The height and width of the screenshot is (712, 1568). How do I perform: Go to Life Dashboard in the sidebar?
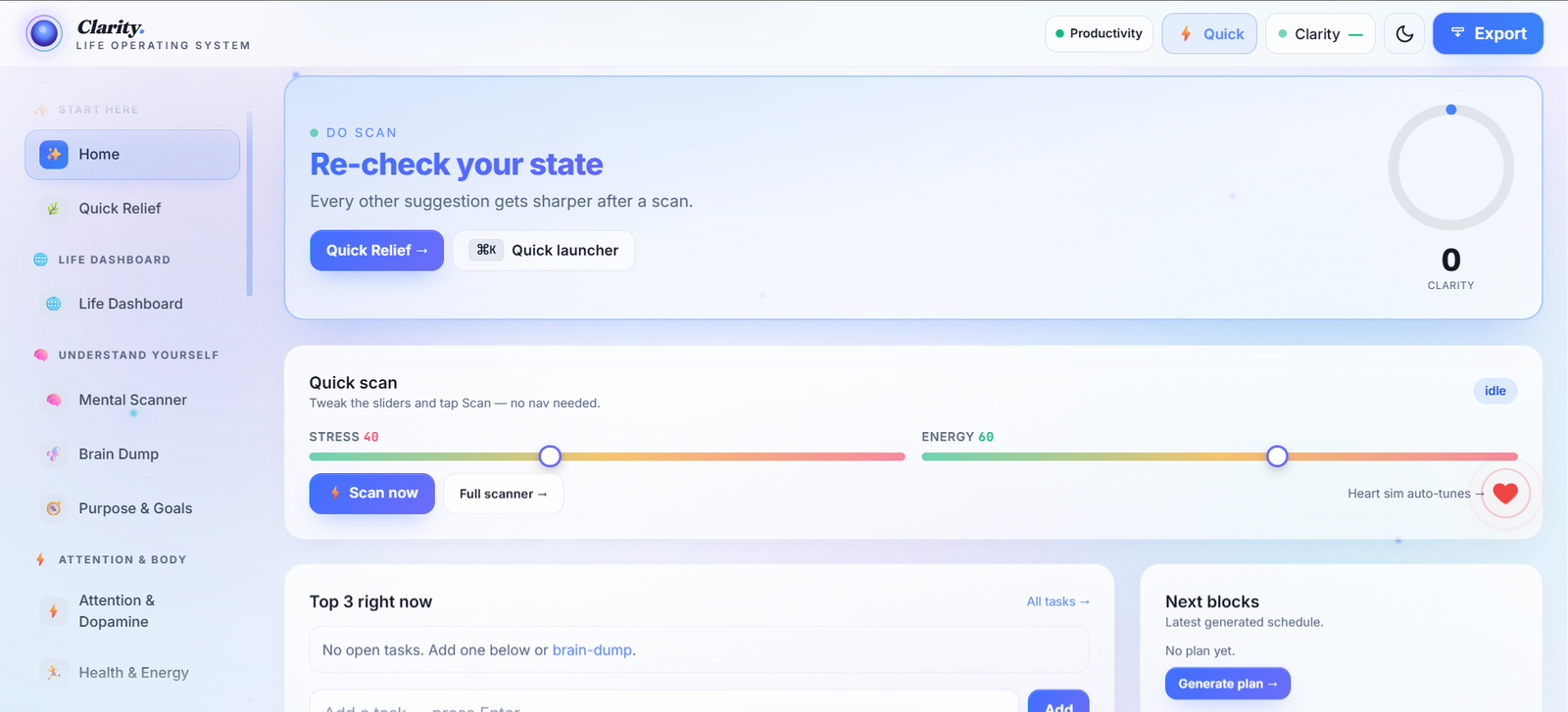tap(132, 304)
